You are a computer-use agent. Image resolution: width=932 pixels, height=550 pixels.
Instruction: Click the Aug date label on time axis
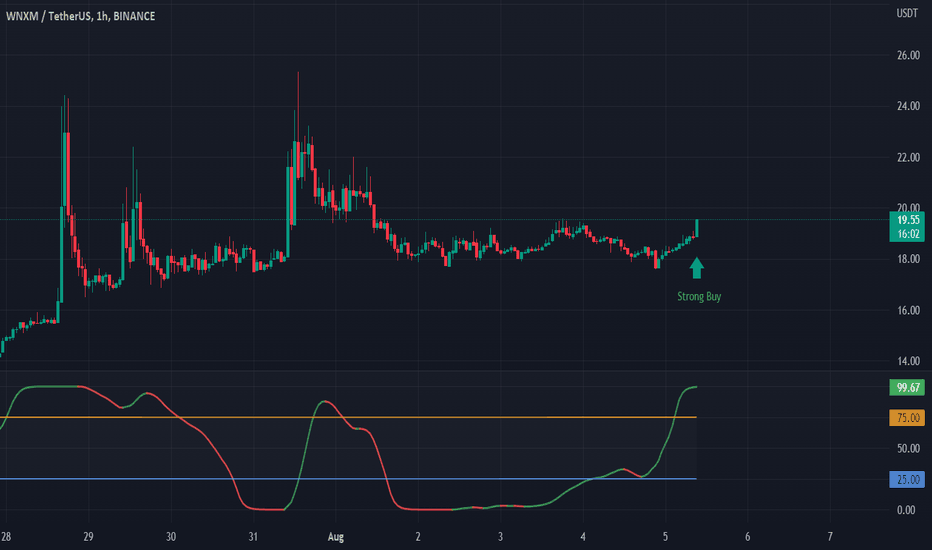[x=336, y=537]
